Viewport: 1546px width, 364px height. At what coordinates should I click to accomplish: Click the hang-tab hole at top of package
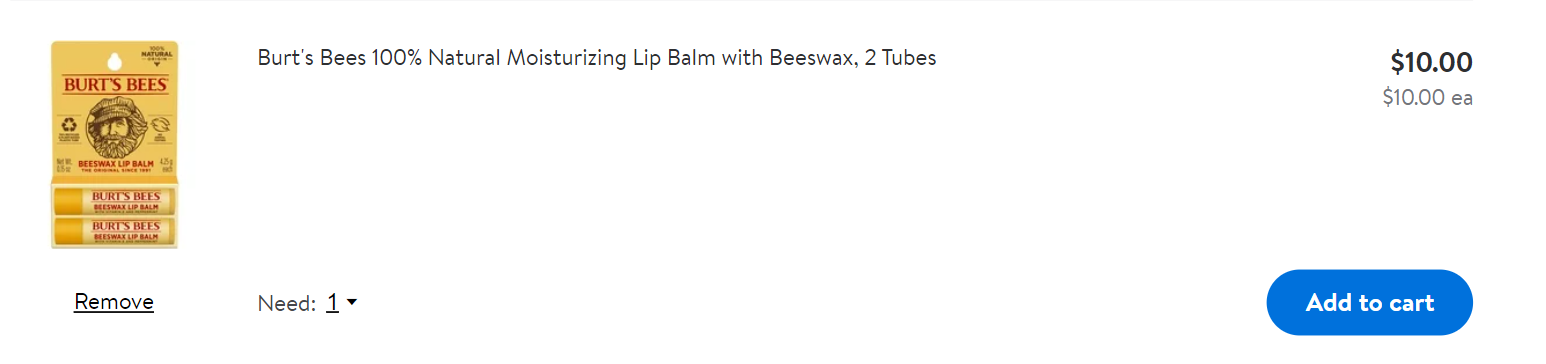click(114, 59)
